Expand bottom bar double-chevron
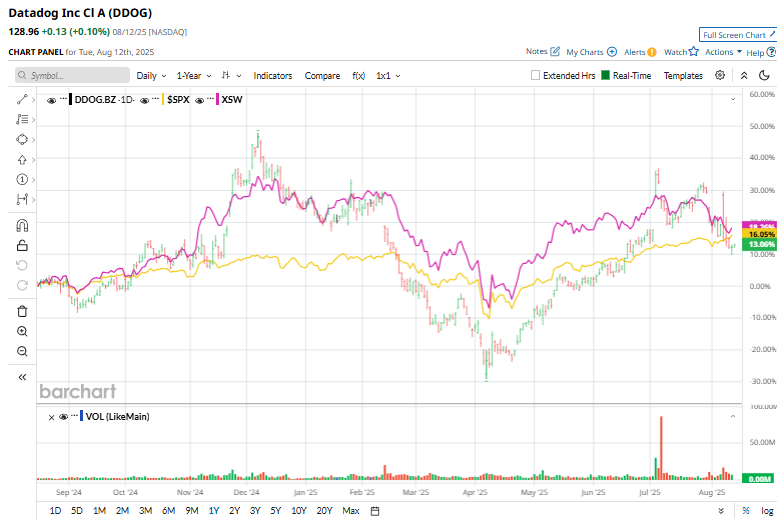Screen dimensions: 777x521 pyautogui.click(x=721, y=511)
